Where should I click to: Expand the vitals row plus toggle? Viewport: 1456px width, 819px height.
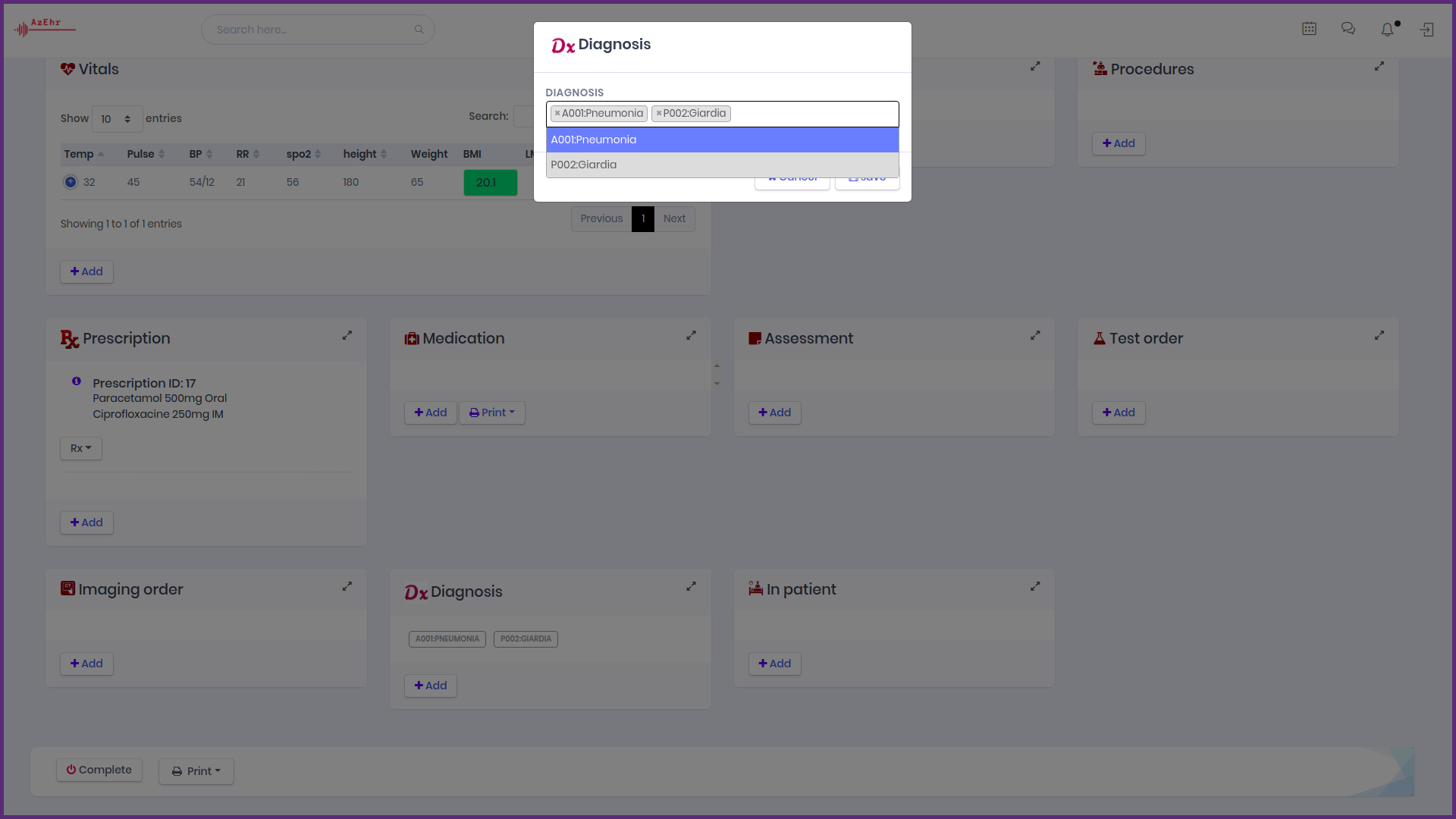coord(71,182)
